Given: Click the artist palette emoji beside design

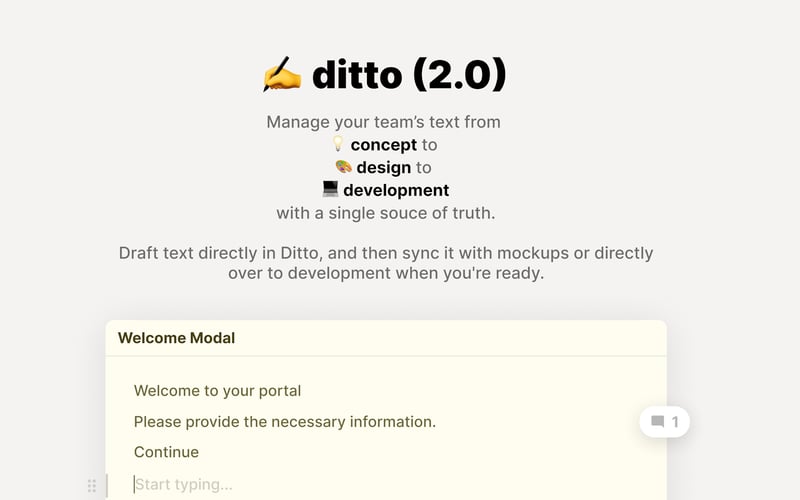Looking at the screenshot, I should tap(343, 166).
